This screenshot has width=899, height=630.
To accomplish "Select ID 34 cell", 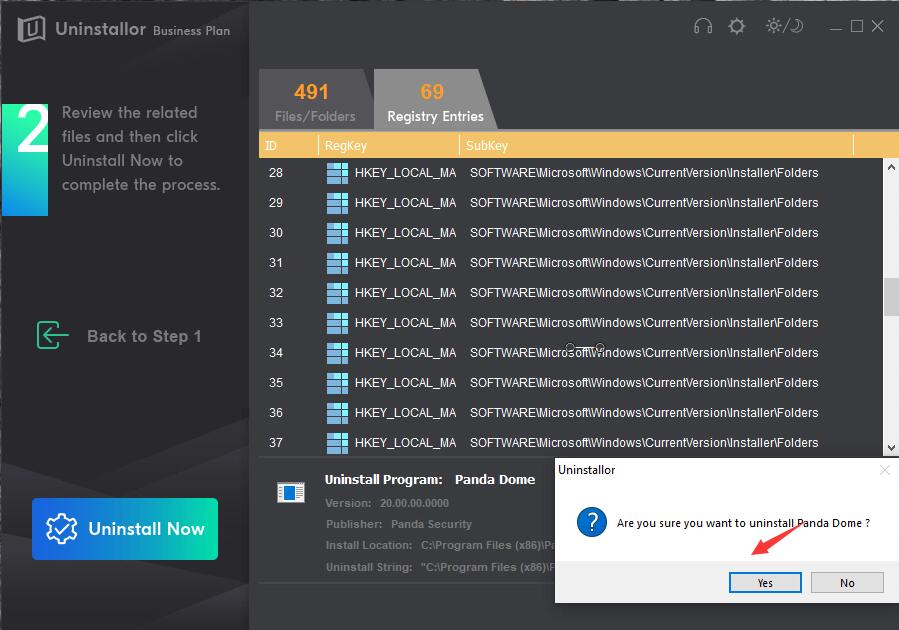I will (276, 353).
